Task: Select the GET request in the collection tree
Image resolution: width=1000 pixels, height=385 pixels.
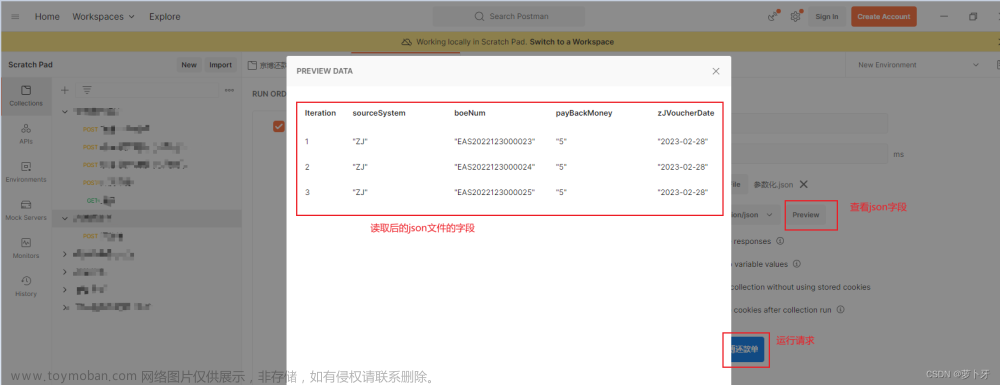Action: click(x=101, y=200)
